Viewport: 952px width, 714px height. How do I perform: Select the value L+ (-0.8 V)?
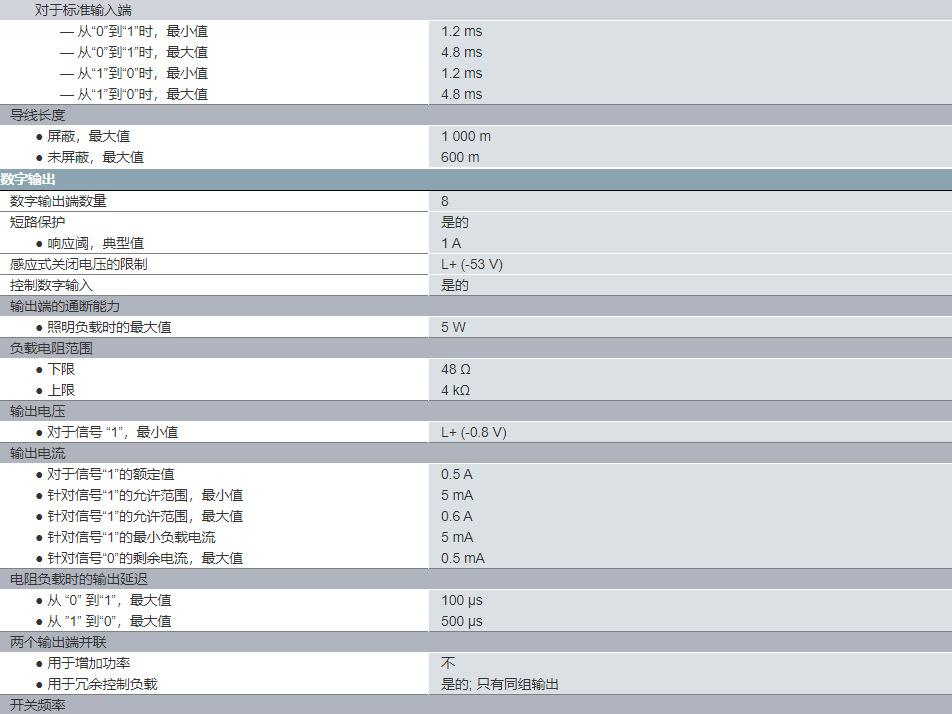tap(473, 432)
